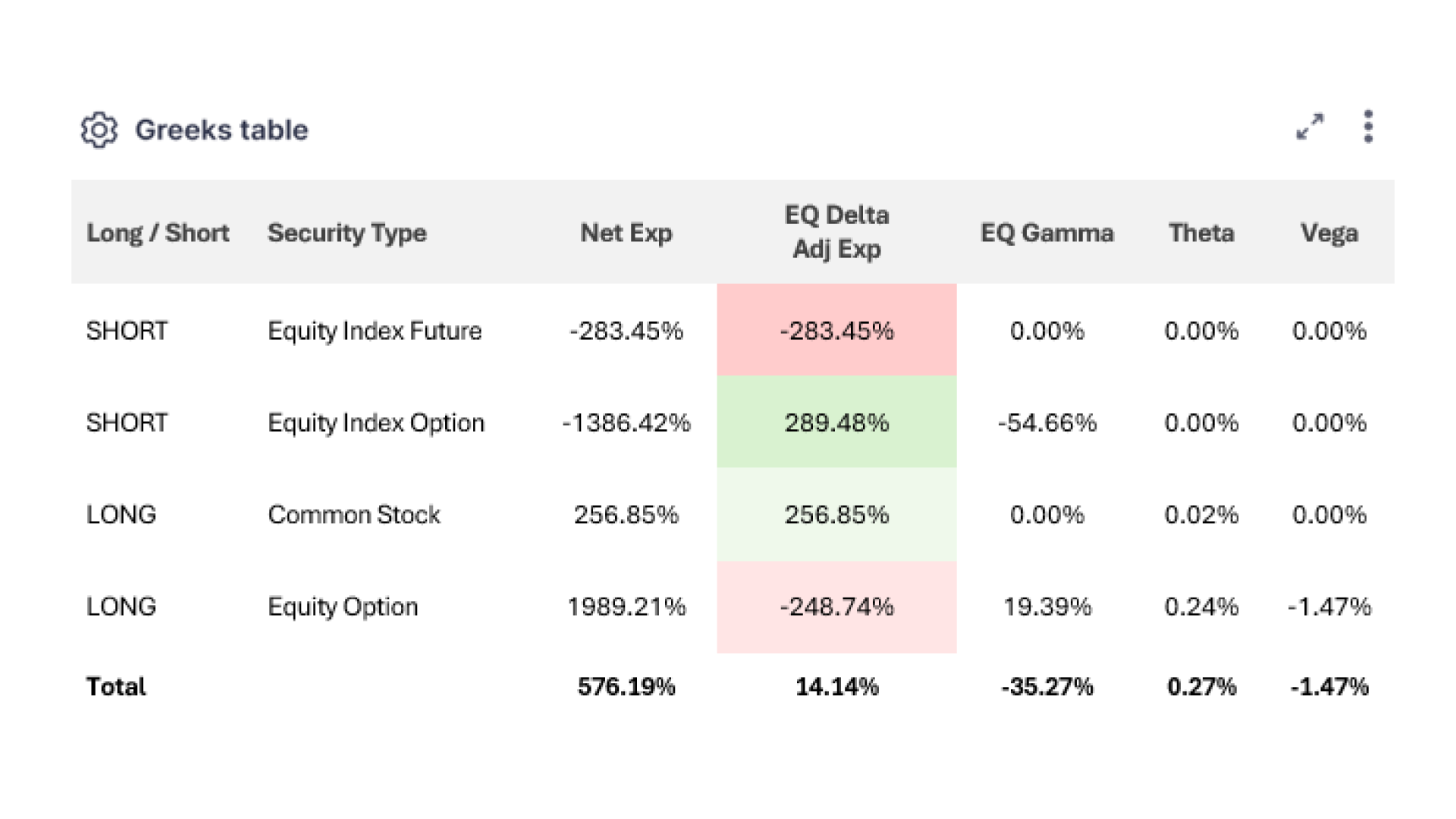The height and width of the screenshot is (819, 1456).
Task: Select the Equity Option row label
Action: [x=343, y=607]
